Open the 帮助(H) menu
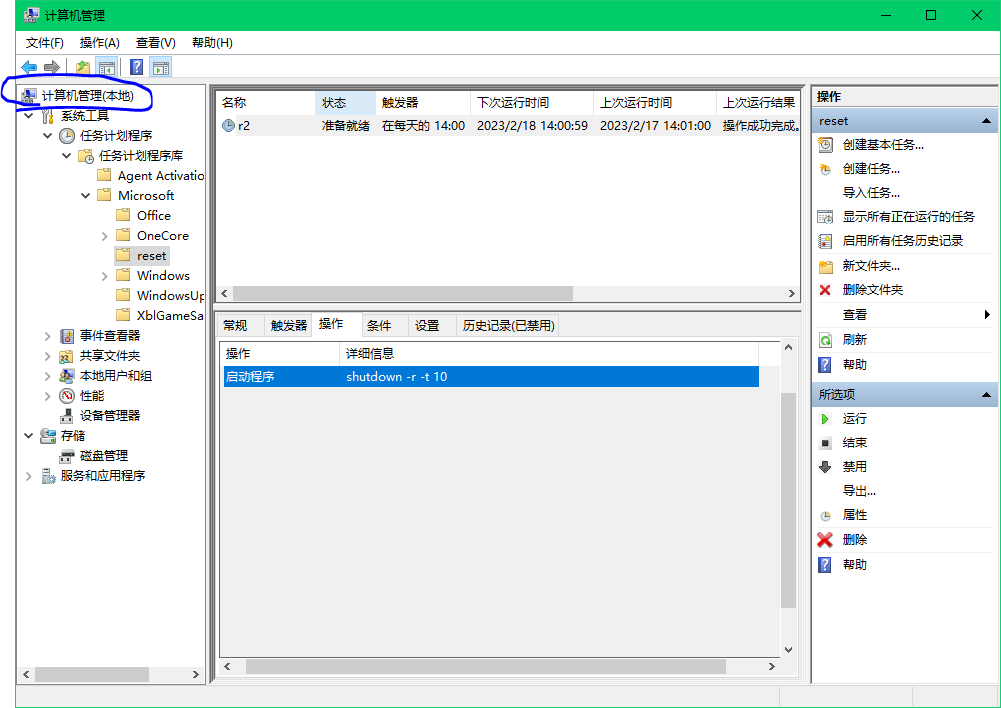1001x708 pixels. (213, 43)
